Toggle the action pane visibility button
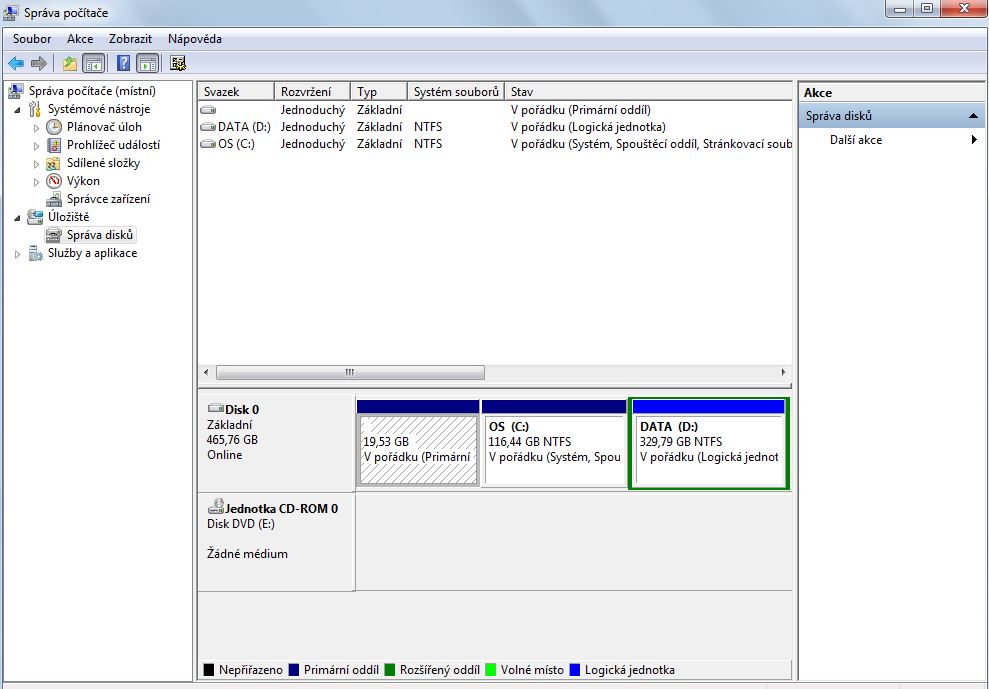Screen dimensions: 989x689 coord(147,64)
